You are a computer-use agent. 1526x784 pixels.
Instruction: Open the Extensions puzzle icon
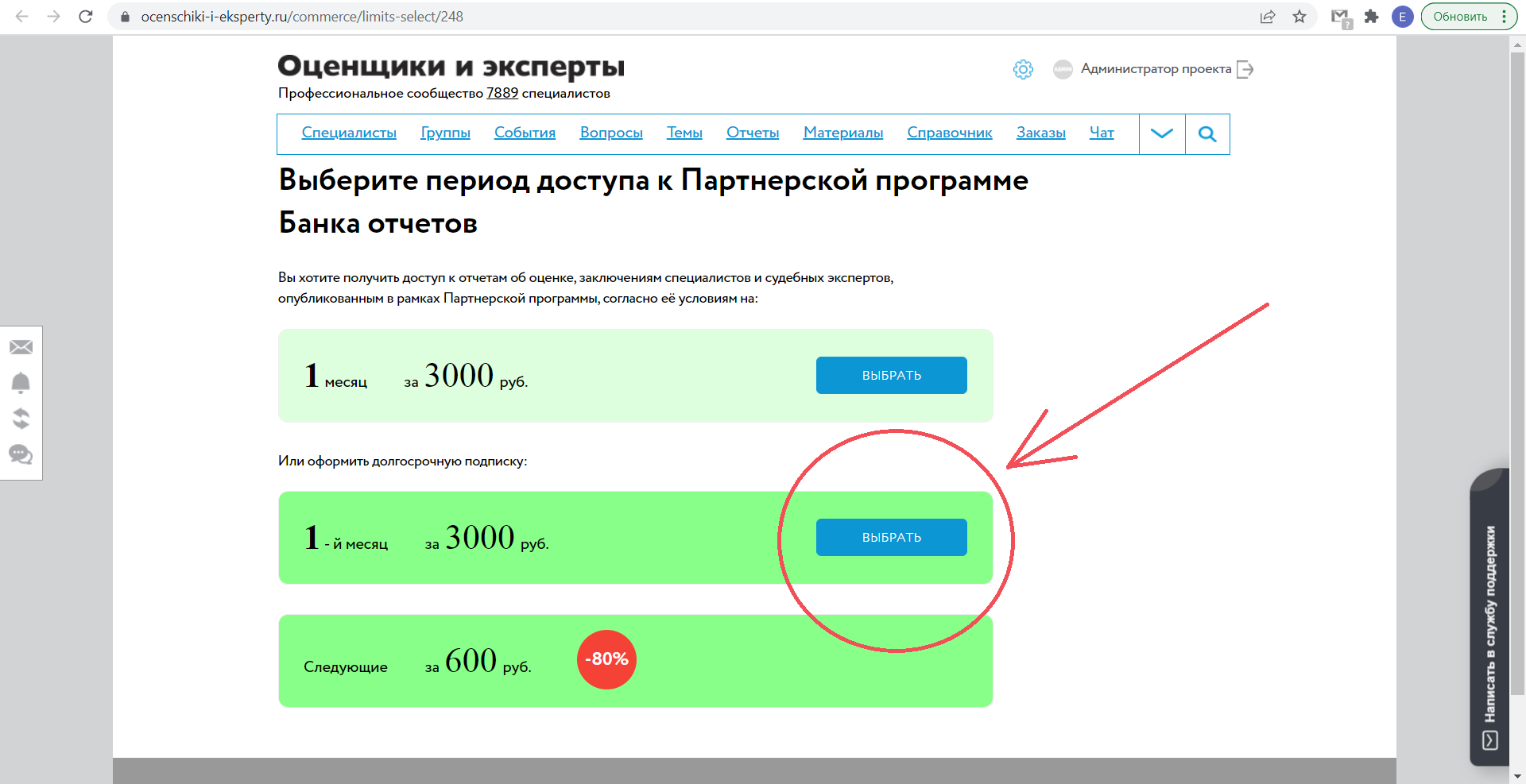pos(1371,17)
